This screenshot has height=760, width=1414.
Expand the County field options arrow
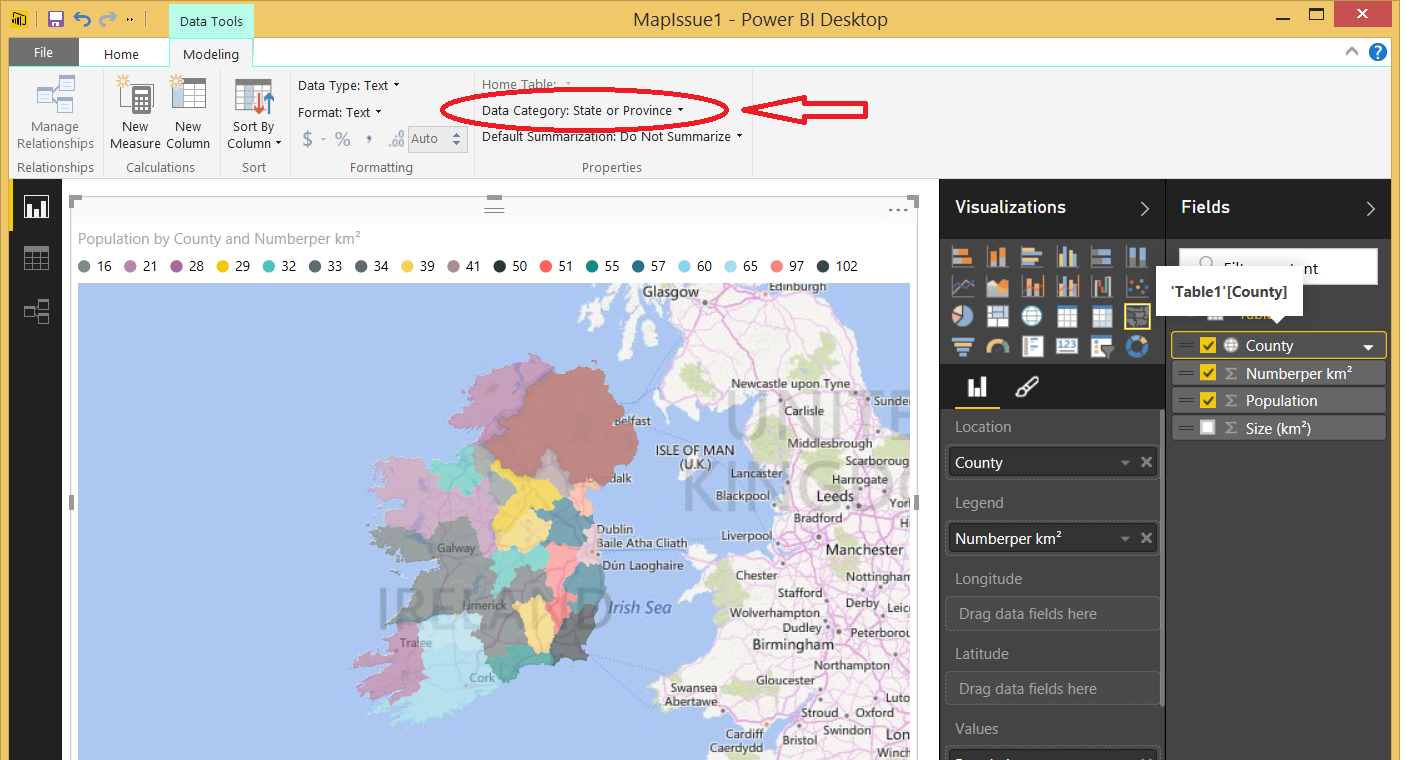[x=1368, y=347]
